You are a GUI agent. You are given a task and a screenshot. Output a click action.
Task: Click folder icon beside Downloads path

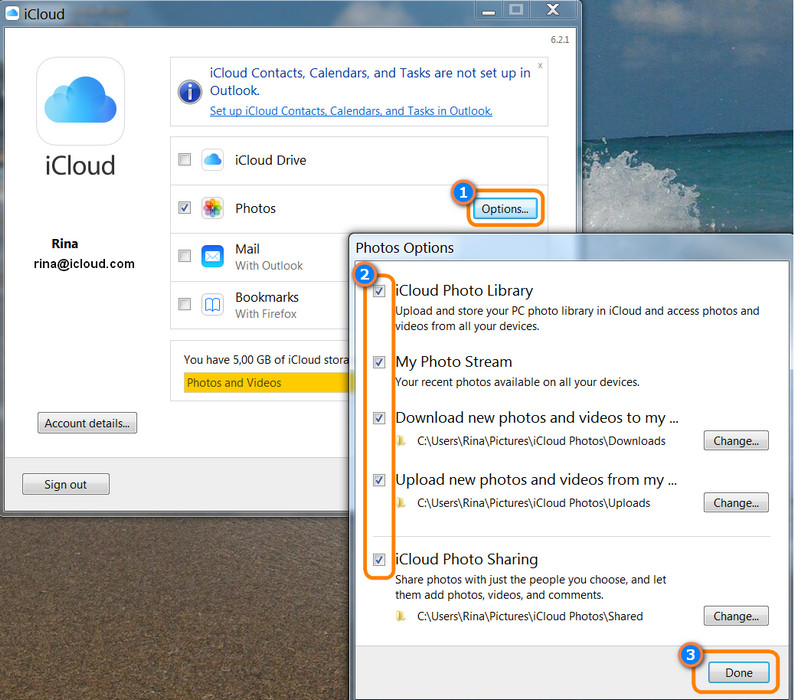point(402,440)
